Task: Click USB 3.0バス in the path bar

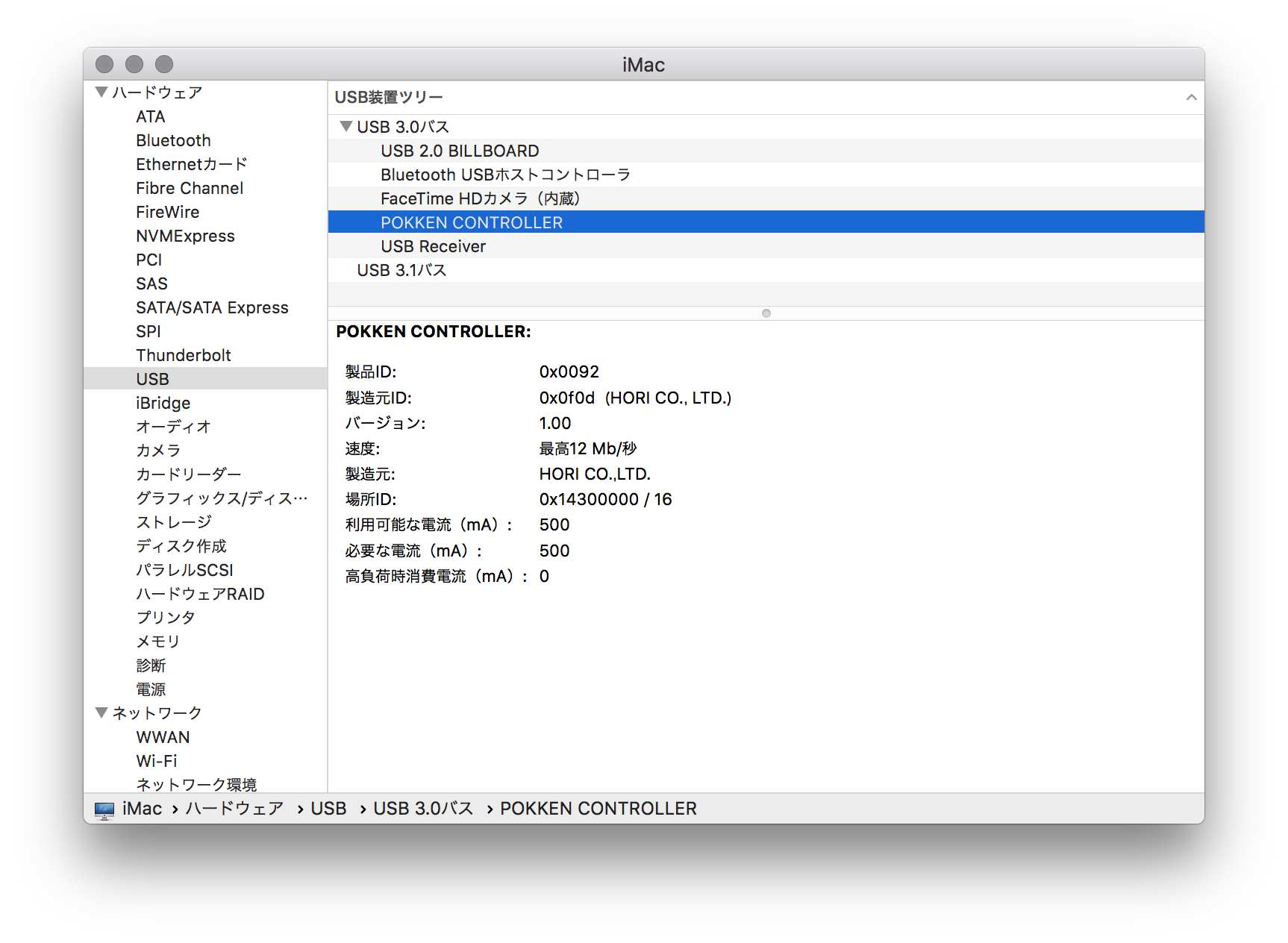Action: tap(423, 809)
